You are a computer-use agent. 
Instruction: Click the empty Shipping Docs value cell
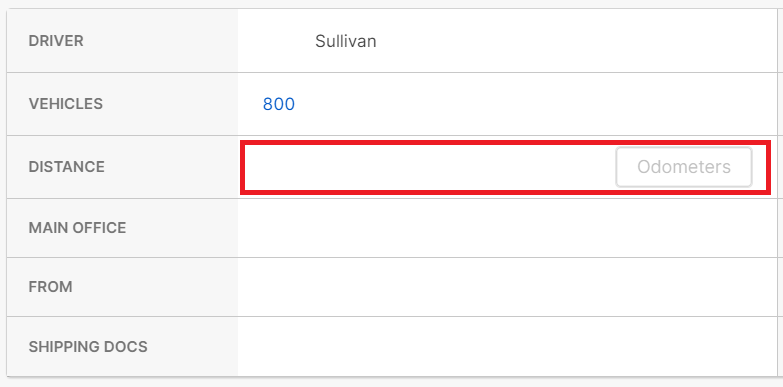pyautogui.click(x=507, y=347)
